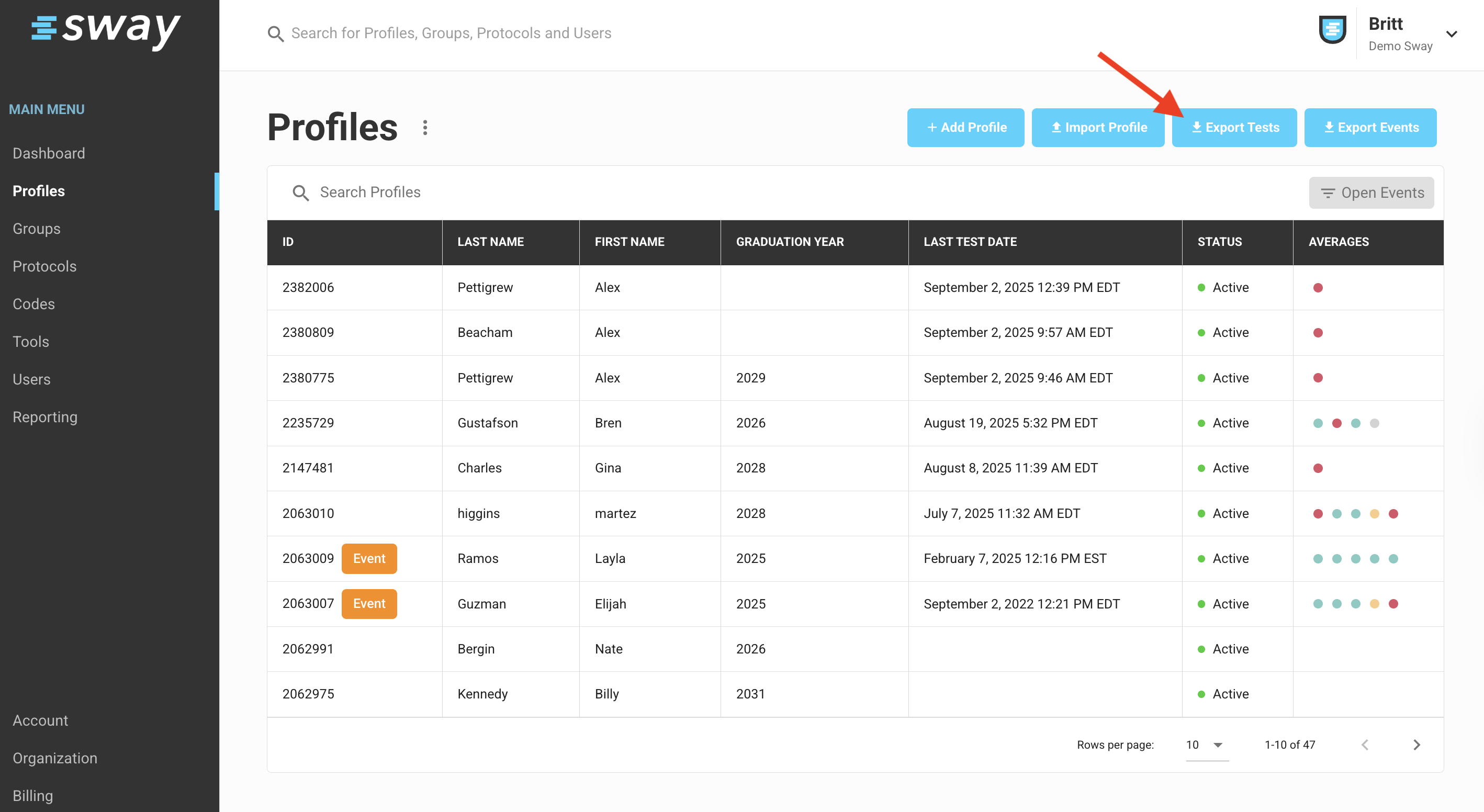The width and height of the screenshot is (1484, 812).
Task: Click red average dot for Gina Charles
Action: (x=1318, y=468)
